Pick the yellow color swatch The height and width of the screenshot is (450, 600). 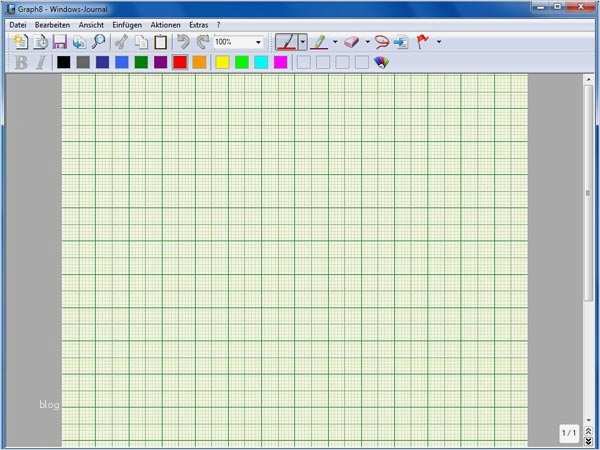point(222,62)
